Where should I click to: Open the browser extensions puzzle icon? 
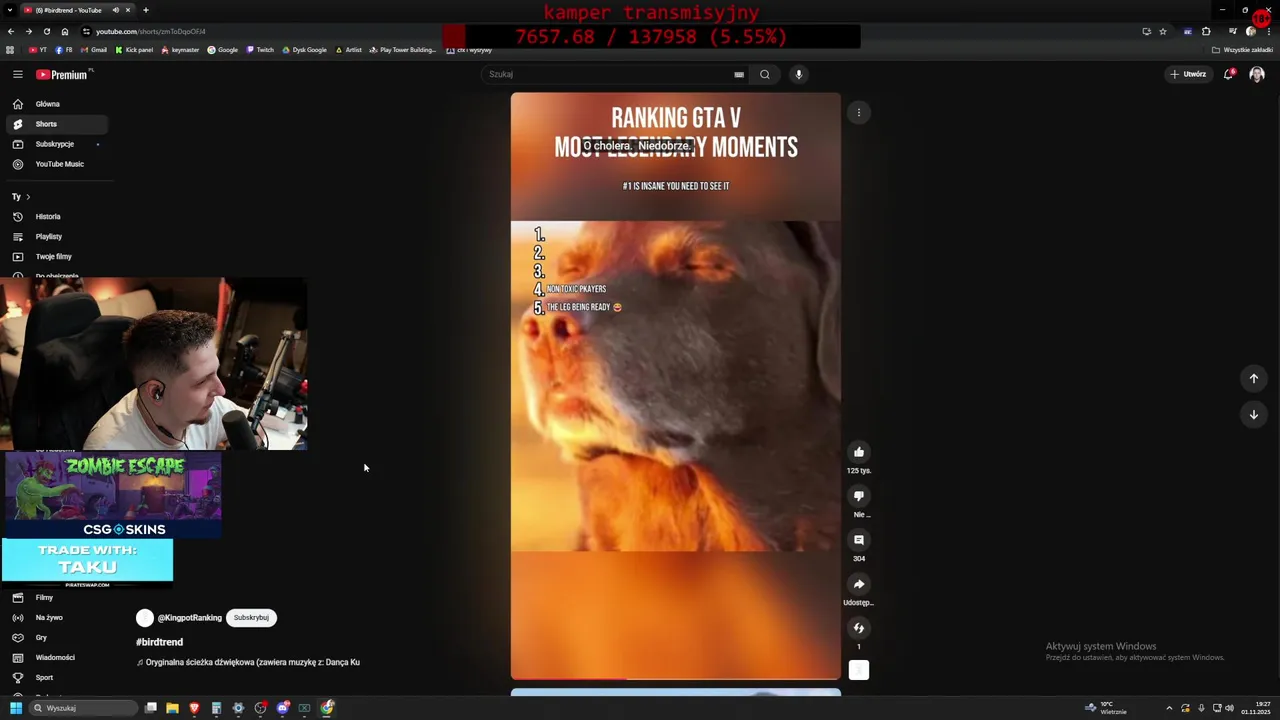[1206, 31]
